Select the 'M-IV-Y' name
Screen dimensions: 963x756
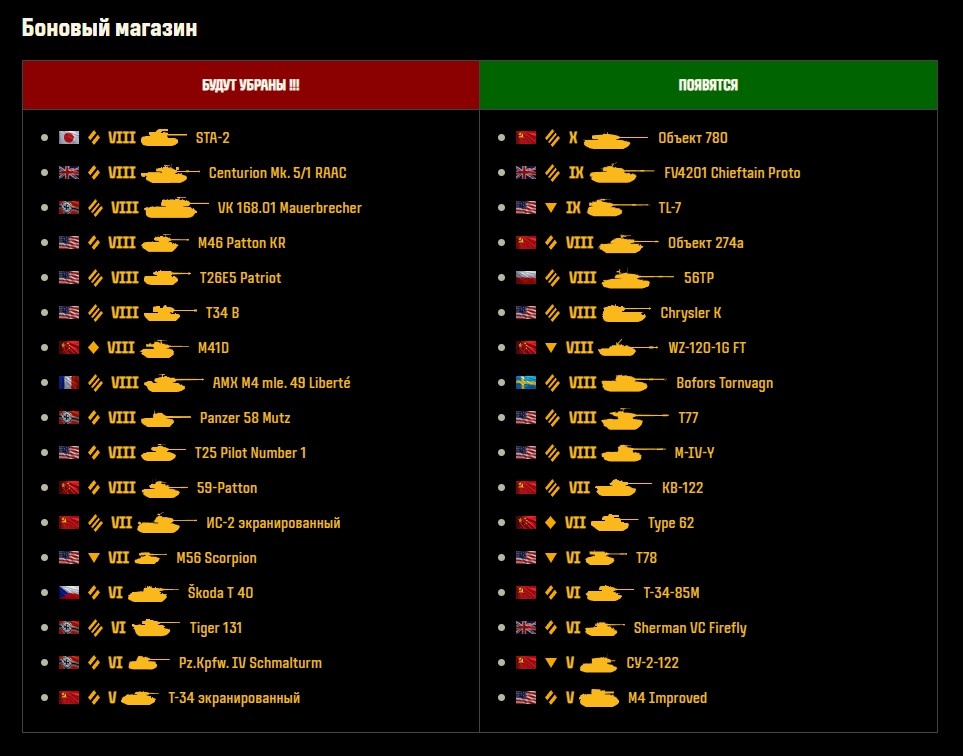(694, 453)
